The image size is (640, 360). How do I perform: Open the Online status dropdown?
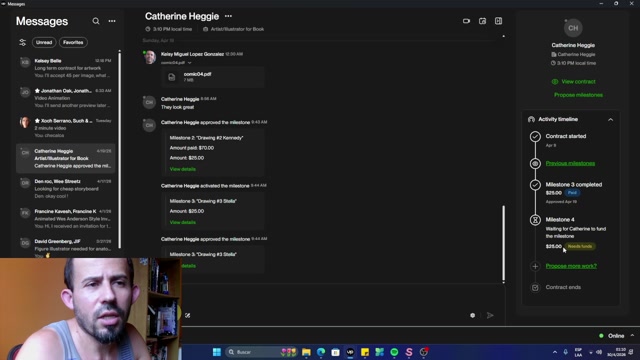632,336
